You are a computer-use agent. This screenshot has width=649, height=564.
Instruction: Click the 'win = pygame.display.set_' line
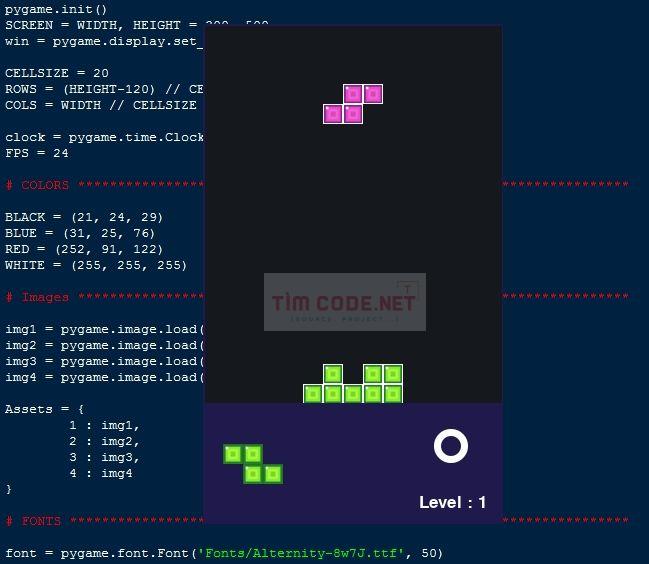click(x=104, y=41)
